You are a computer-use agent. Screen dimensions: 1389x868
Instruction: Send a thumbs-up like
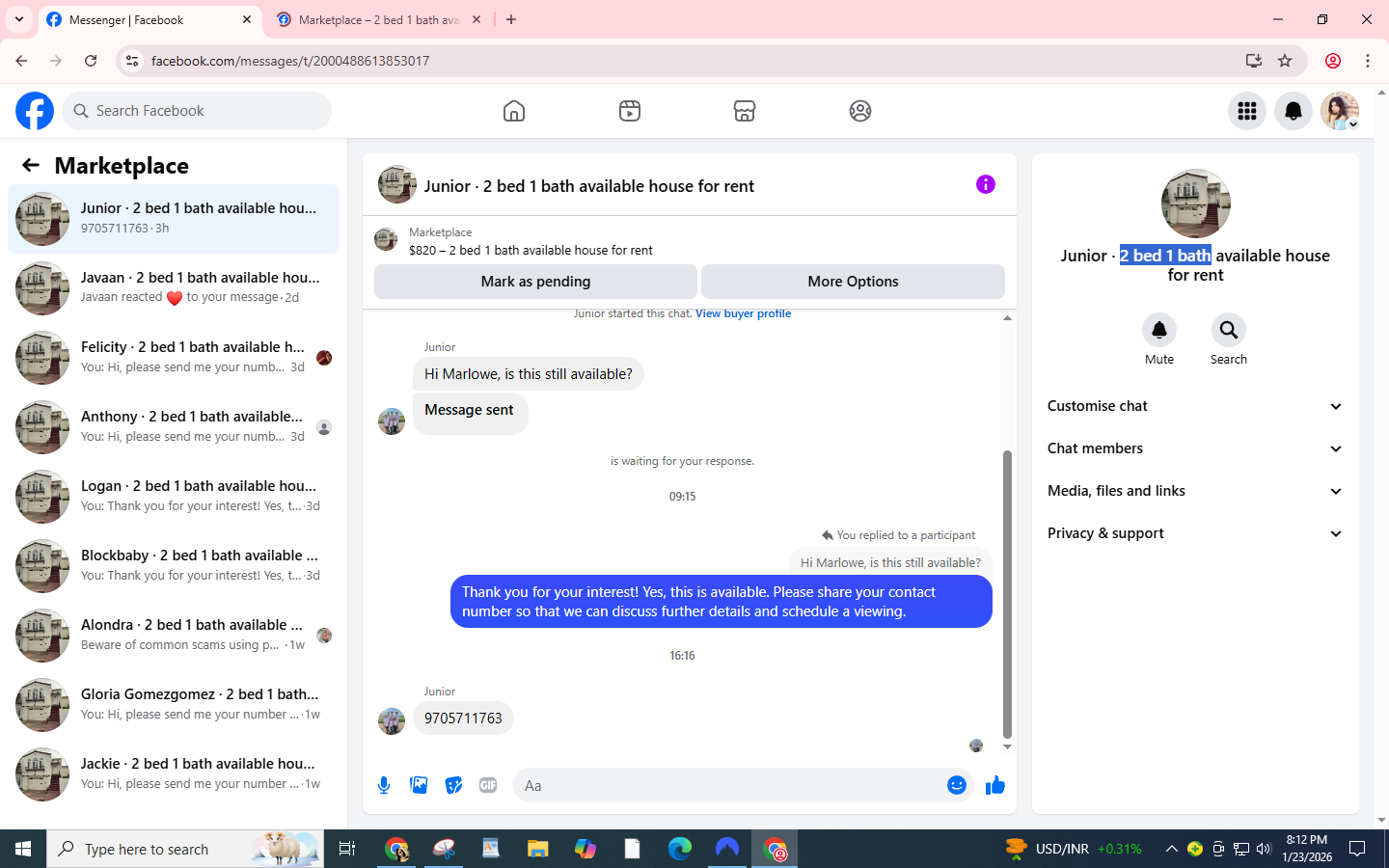995,785
